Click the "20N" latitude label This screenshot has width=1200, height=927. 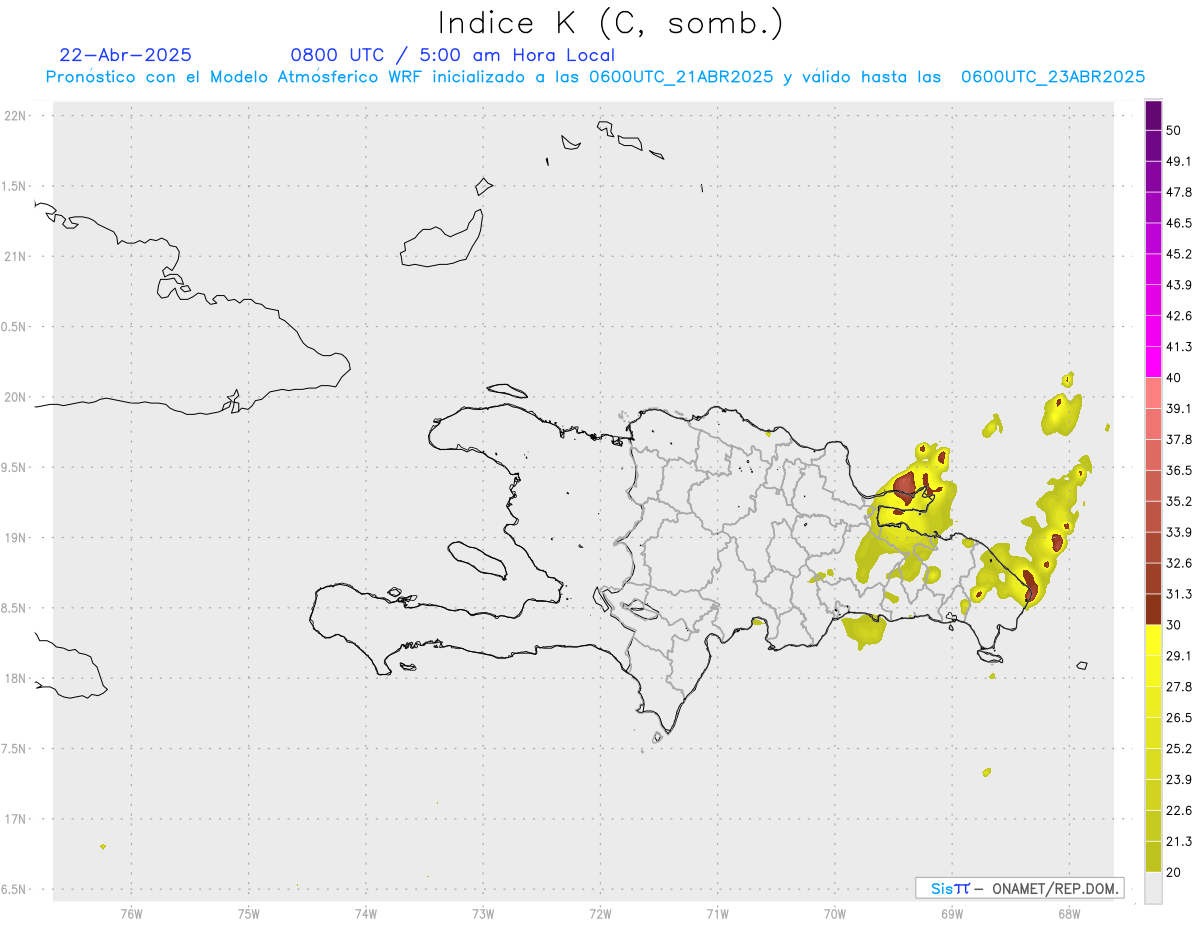tap(15, 397)
